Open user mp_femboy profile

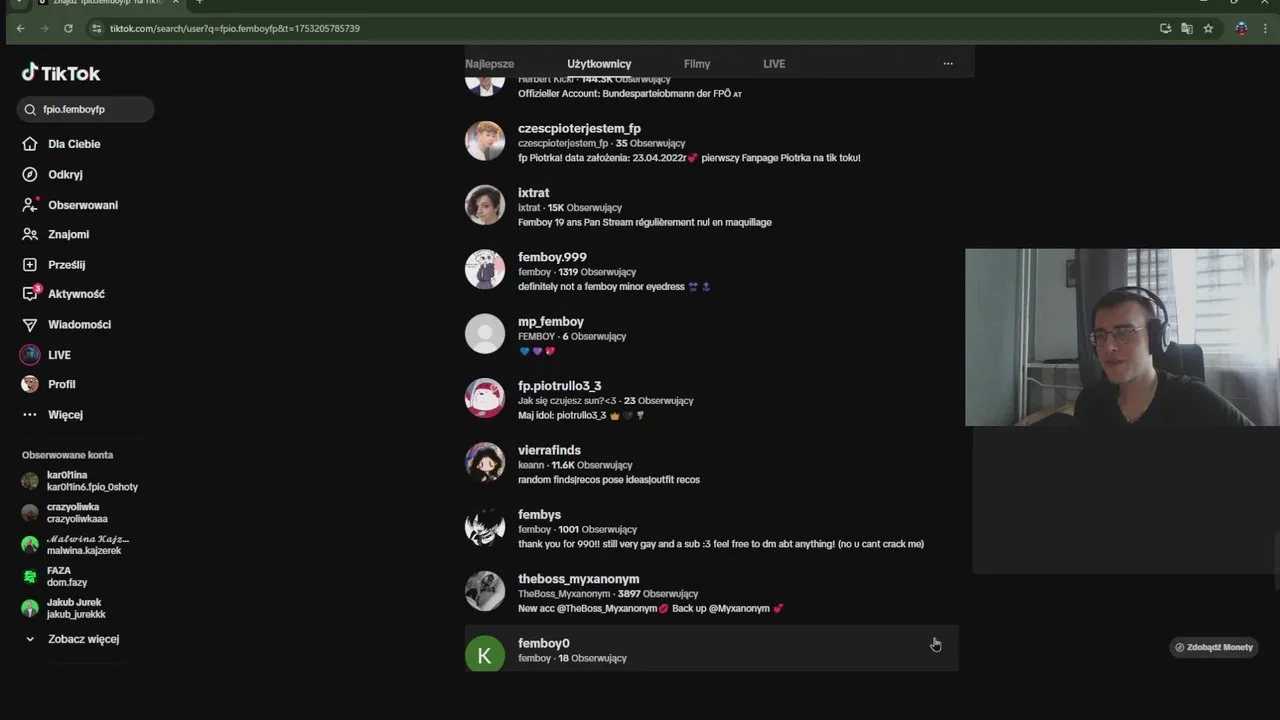click(711, 335)
